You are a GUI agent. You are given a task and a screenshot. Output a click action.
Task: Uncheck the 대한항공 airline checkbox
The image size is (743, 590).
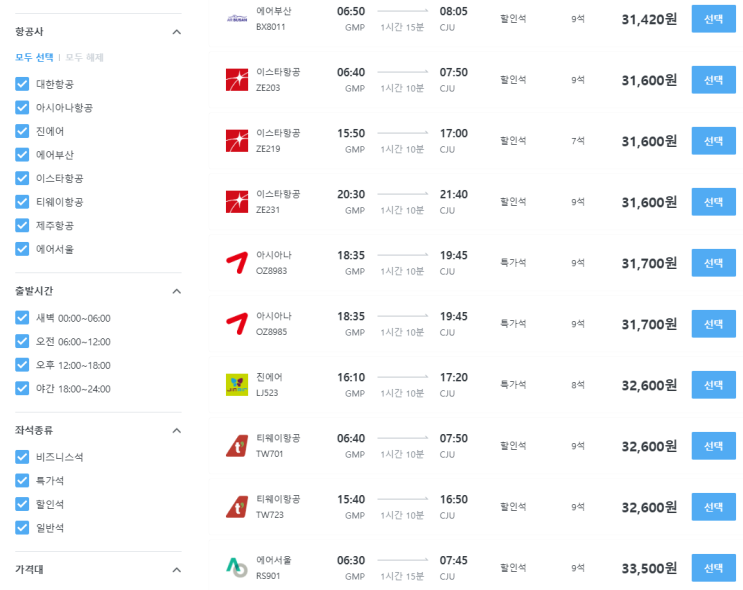point(22,83)
